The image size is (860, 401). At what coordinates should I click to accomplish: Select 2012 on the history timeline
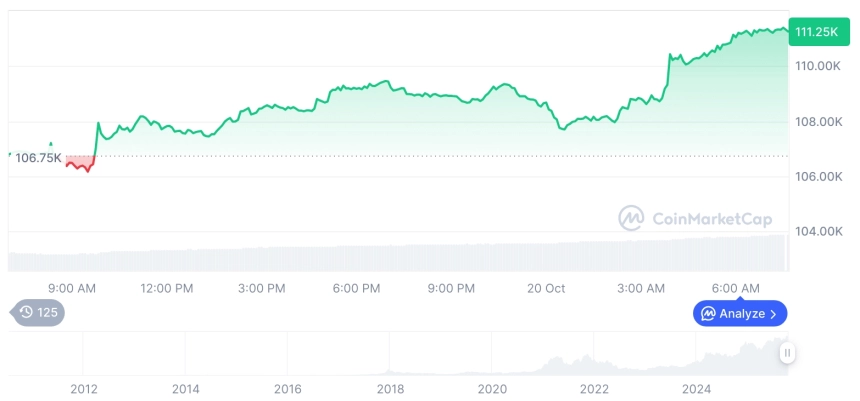tap(83, 388)
